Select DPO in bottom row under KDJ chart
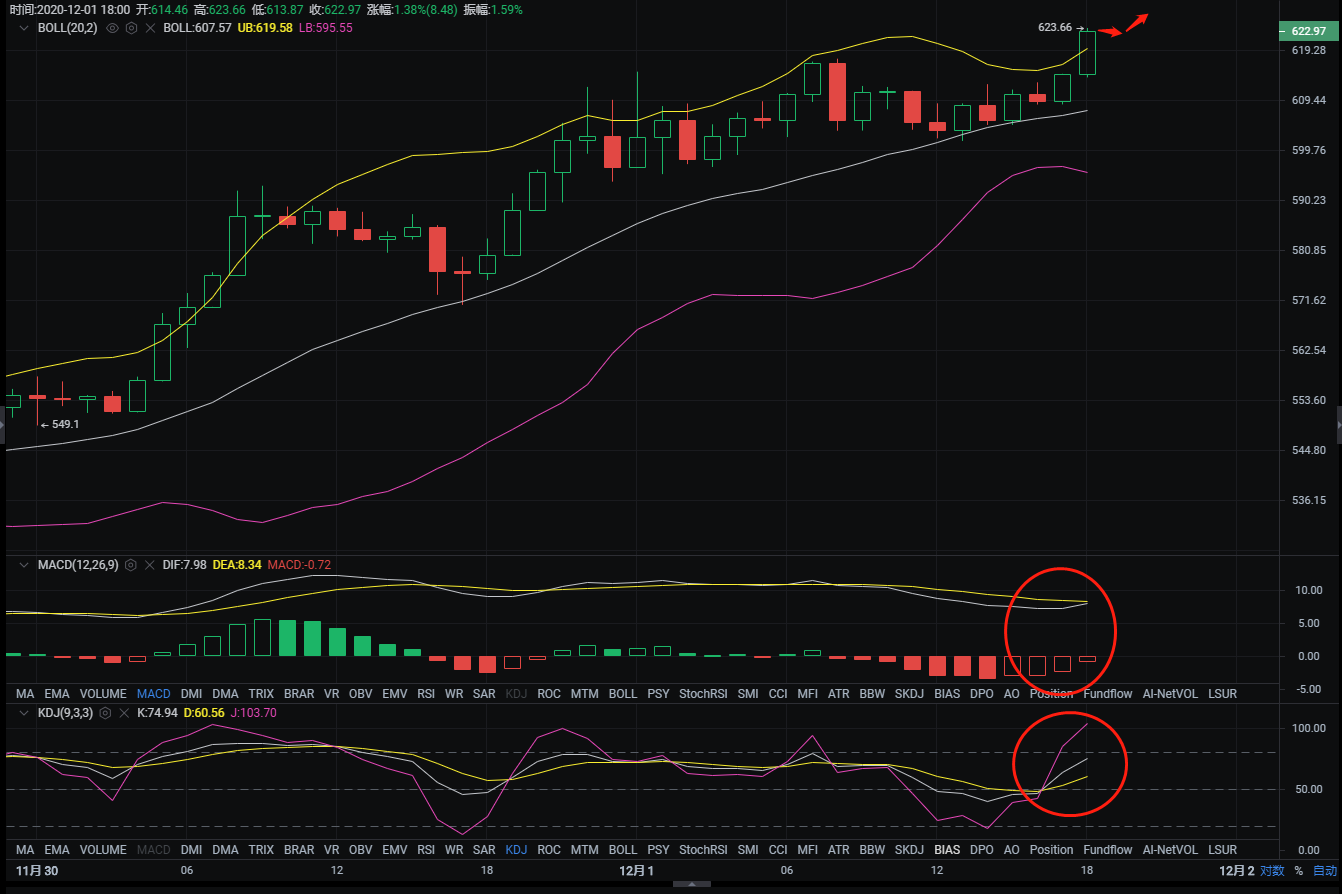The width and height of the screenshot is (1342, 894). tap(982, 850)
